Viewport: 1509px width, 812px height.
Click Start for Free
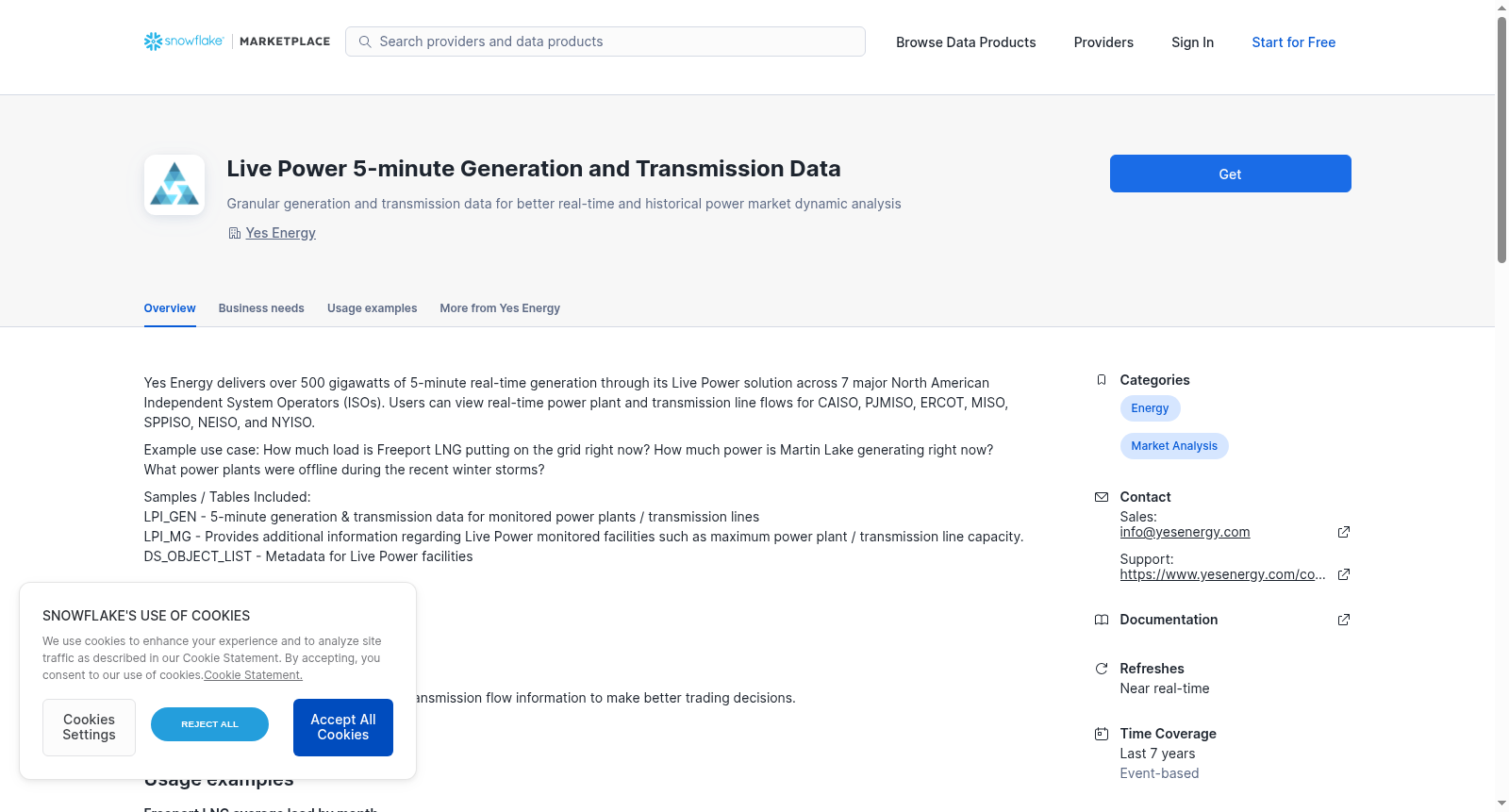point(1293,42)
